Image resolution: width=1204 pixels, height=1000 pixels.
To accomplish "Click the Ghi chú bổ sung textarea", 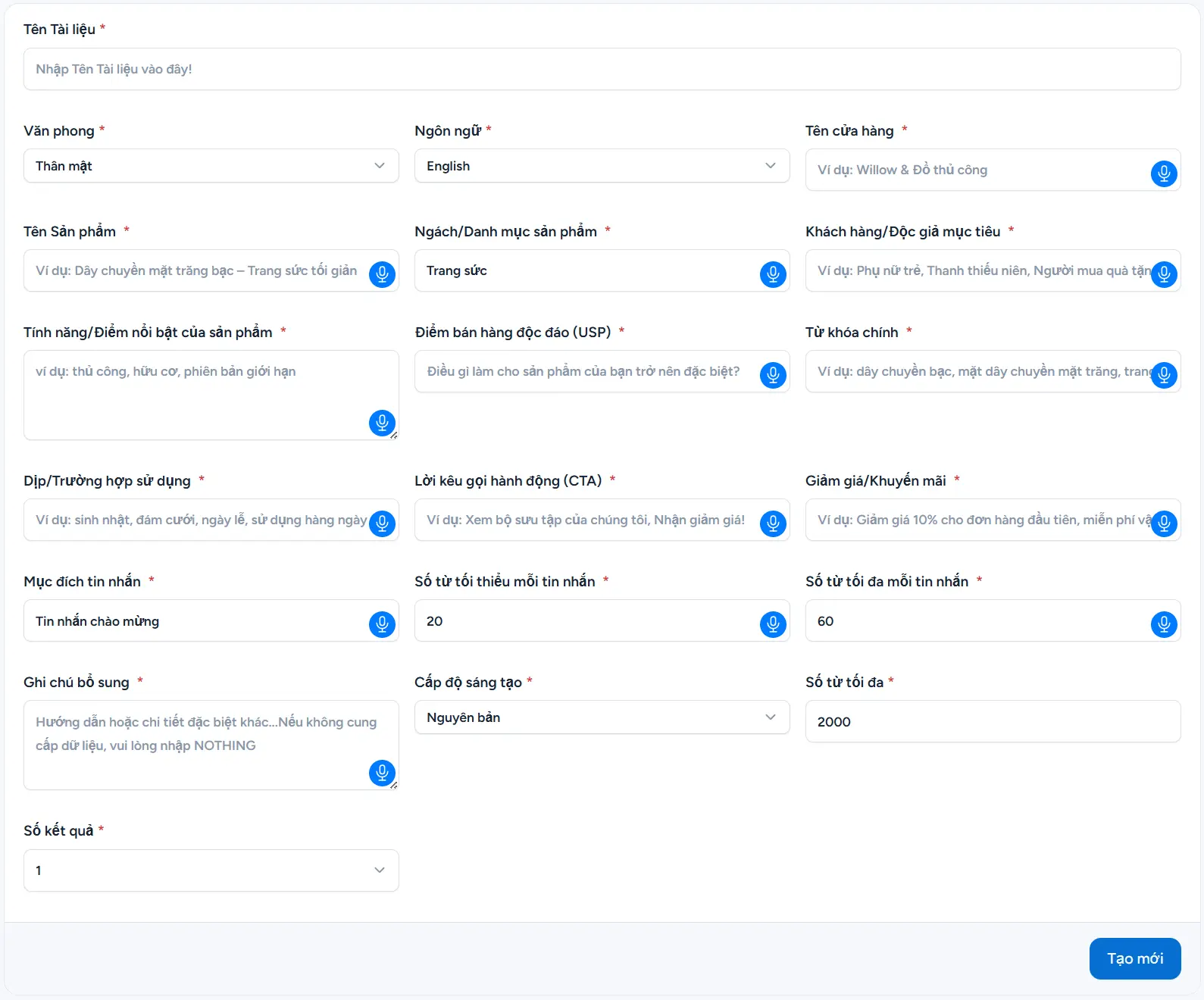I will 211,745.
